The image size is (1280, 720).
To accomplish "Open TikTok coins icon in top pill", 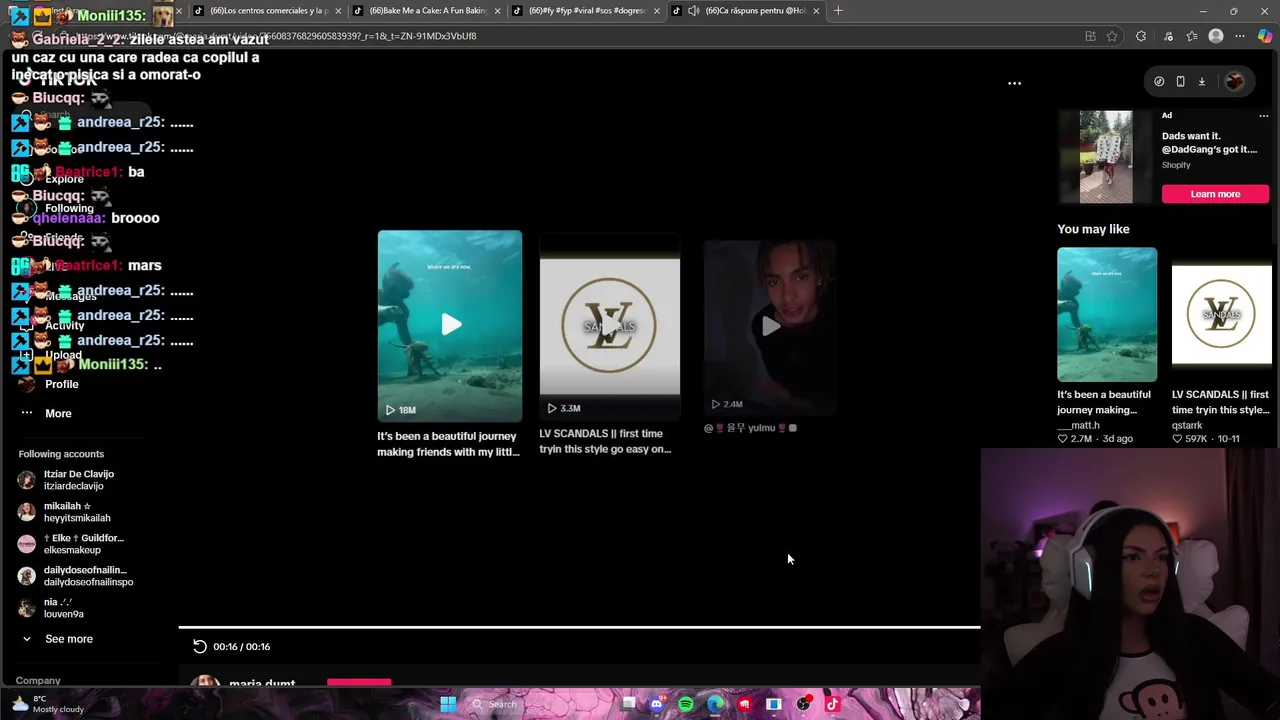I will [1159, 82].
